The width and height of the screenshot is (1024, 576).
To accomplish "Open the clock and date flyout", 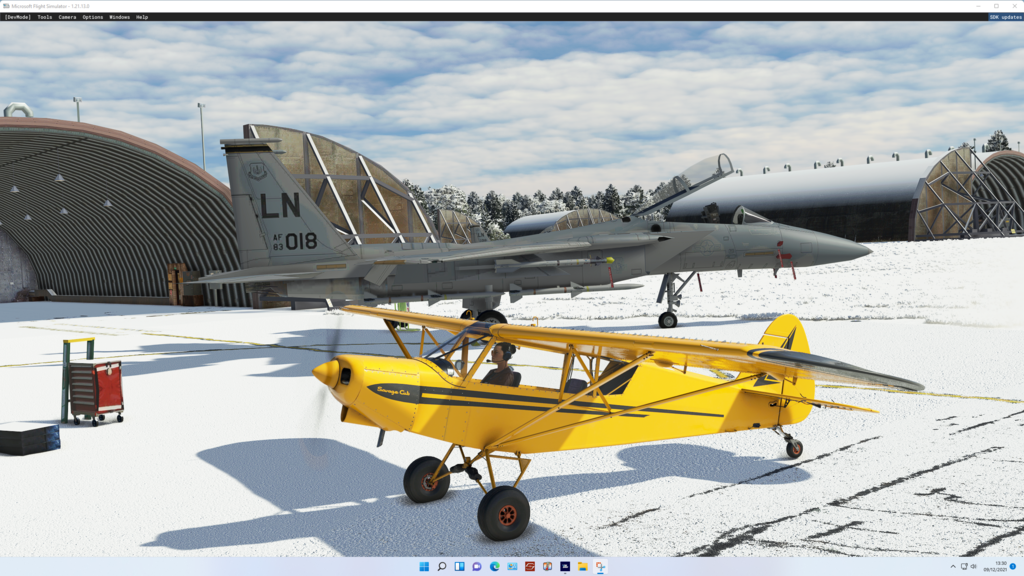I will tap(997, 566).
